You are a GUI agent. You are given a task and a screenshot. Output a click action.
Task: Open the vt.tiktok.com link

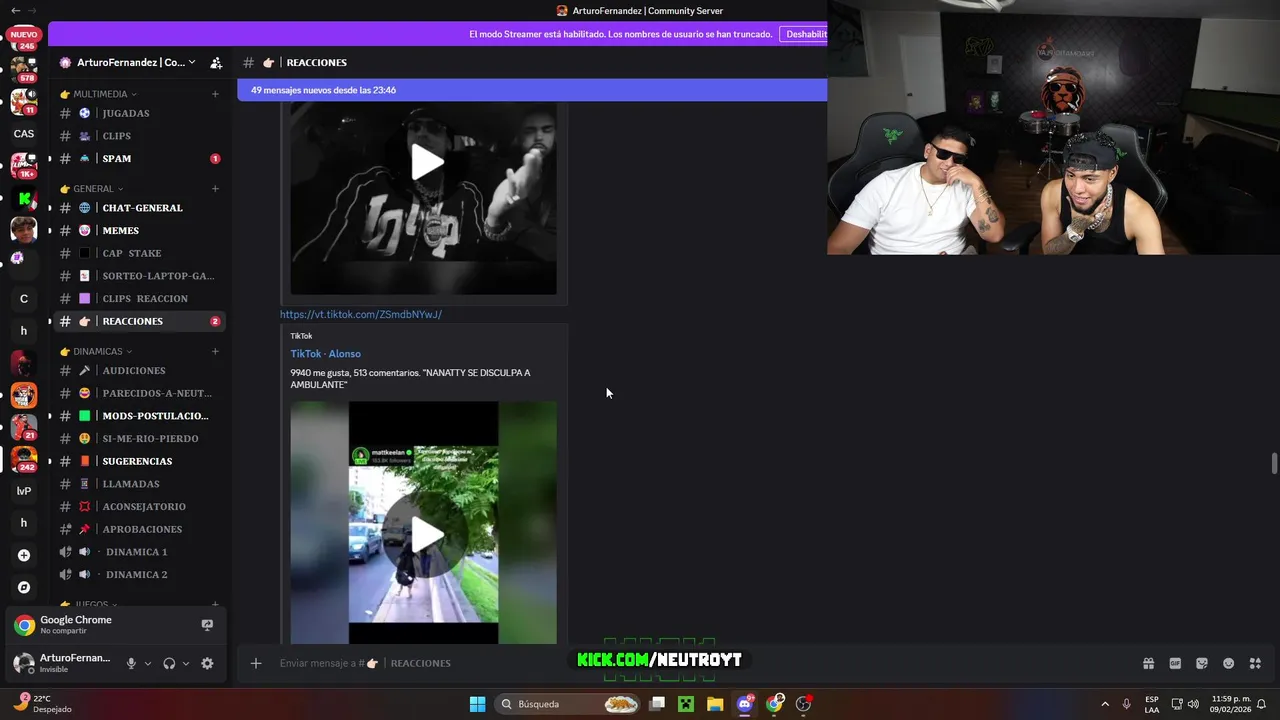pyautogui.click(x=361, y=314)
